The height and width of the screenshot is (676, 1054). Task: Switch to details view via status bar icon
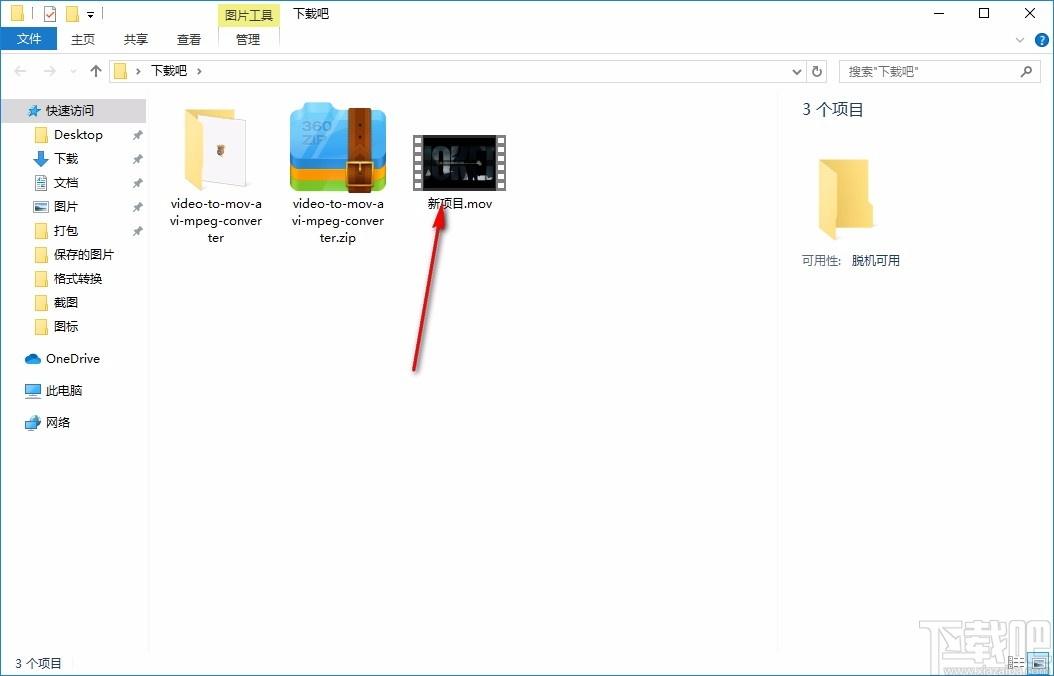pos(1016,663)
